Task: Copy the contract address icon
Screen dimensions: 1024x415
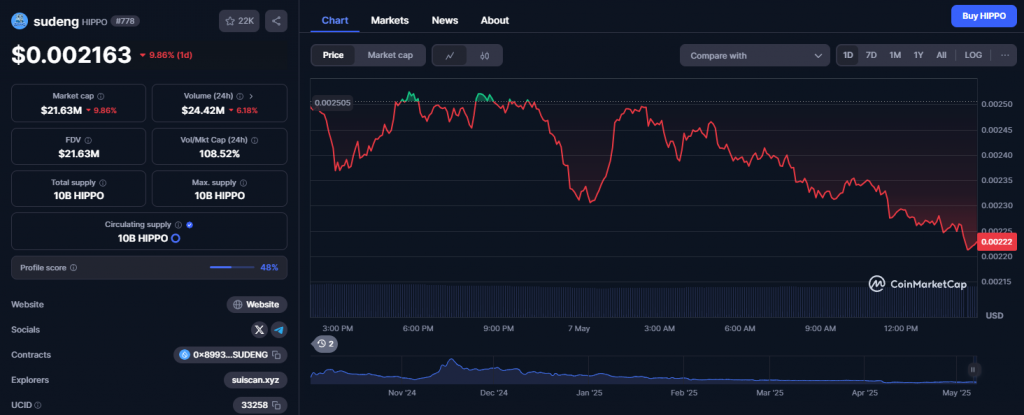Action: point(276,355)
